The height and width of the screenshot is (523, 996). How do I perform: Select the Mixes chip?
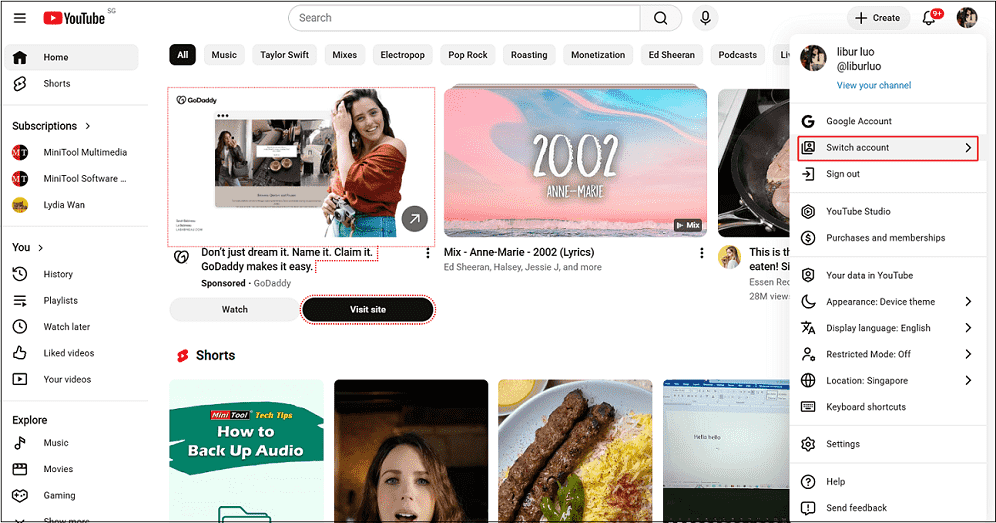345,55
